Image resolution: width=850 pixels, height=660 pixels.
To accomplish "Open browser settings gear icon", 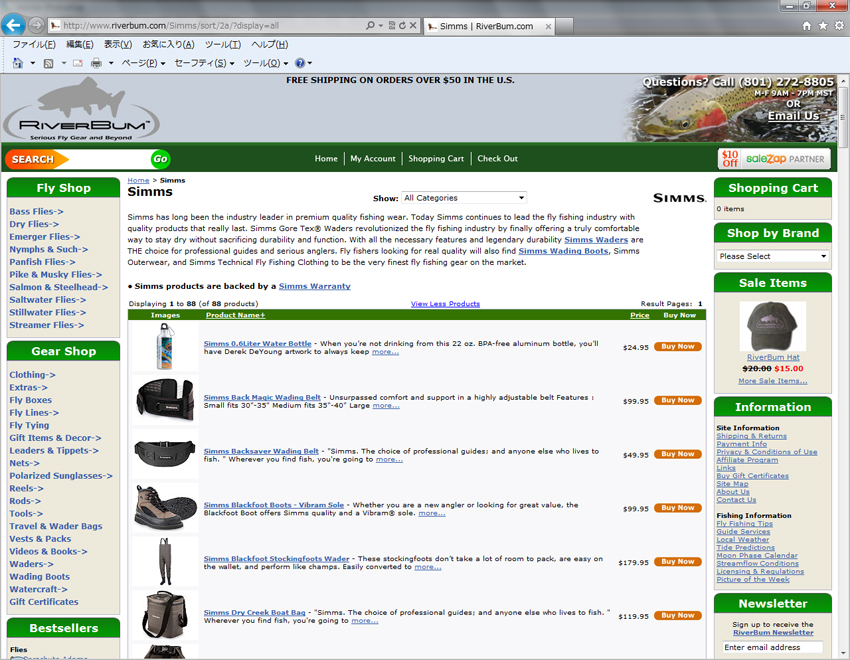I will point(839,25).
